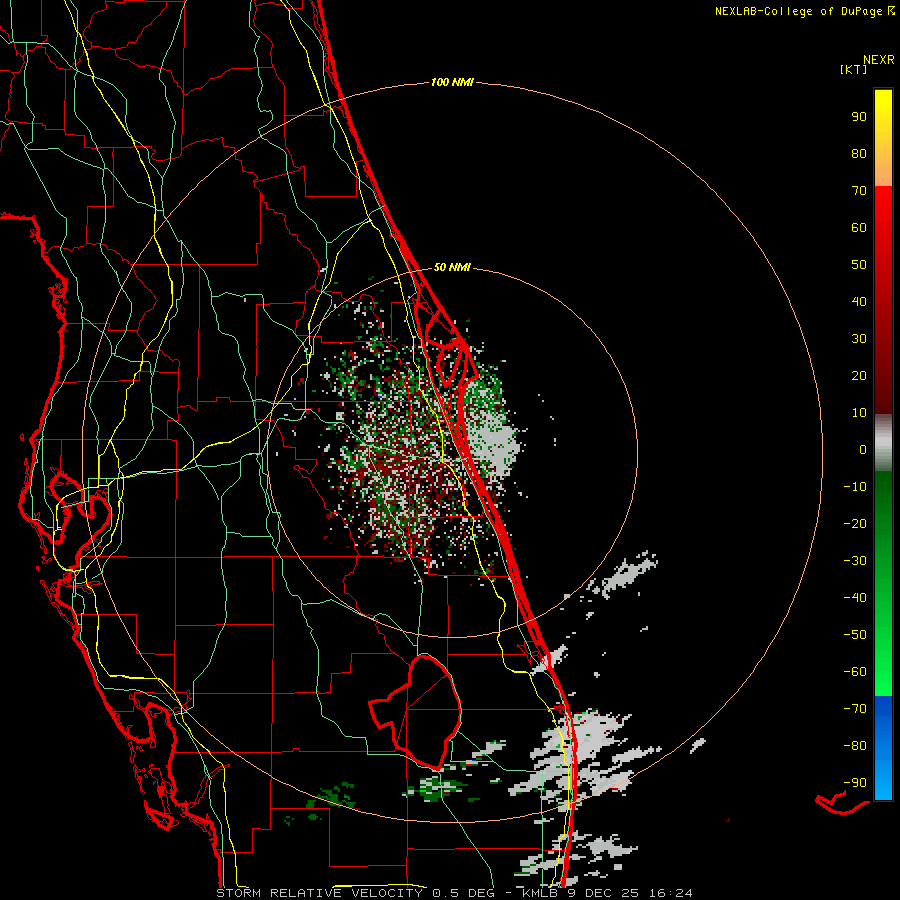Select the 70 value on velocity scale
900x900 pixels.
[x=859, y=191]
